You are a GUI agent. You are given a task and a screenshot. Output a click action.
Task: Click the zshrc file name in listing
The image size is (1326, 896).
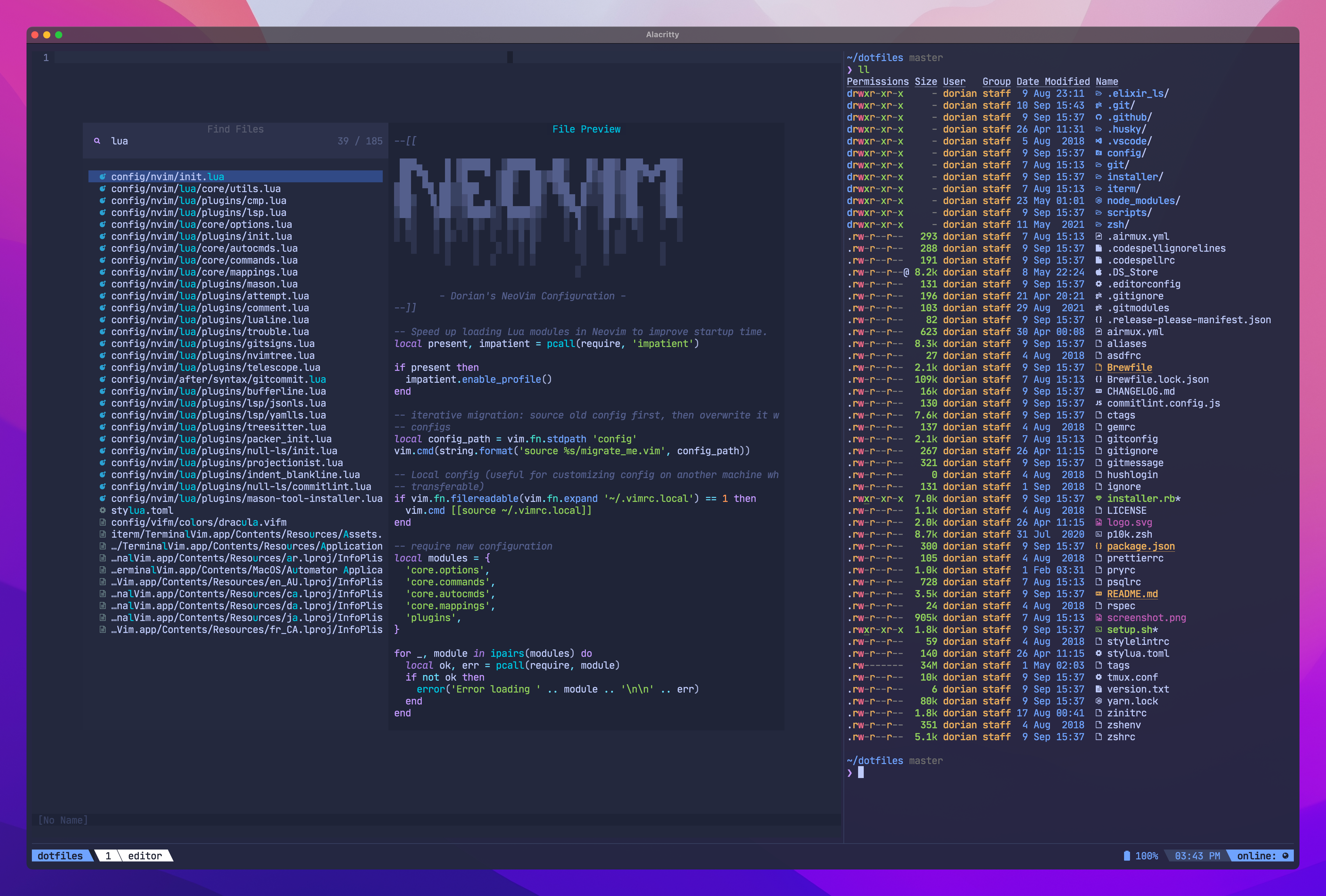1120,737
